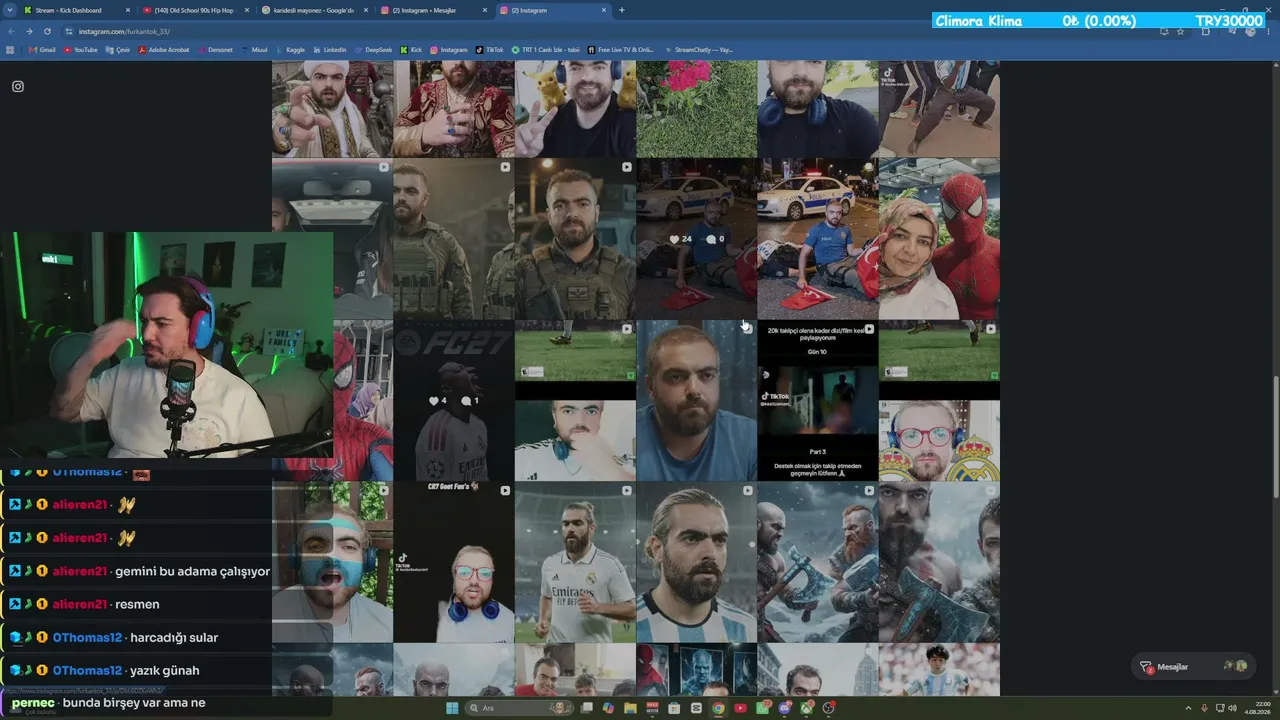Screen dimensions: 1280x720
Task: Open the FC27 post thumbnail
Action: point(454,400)
